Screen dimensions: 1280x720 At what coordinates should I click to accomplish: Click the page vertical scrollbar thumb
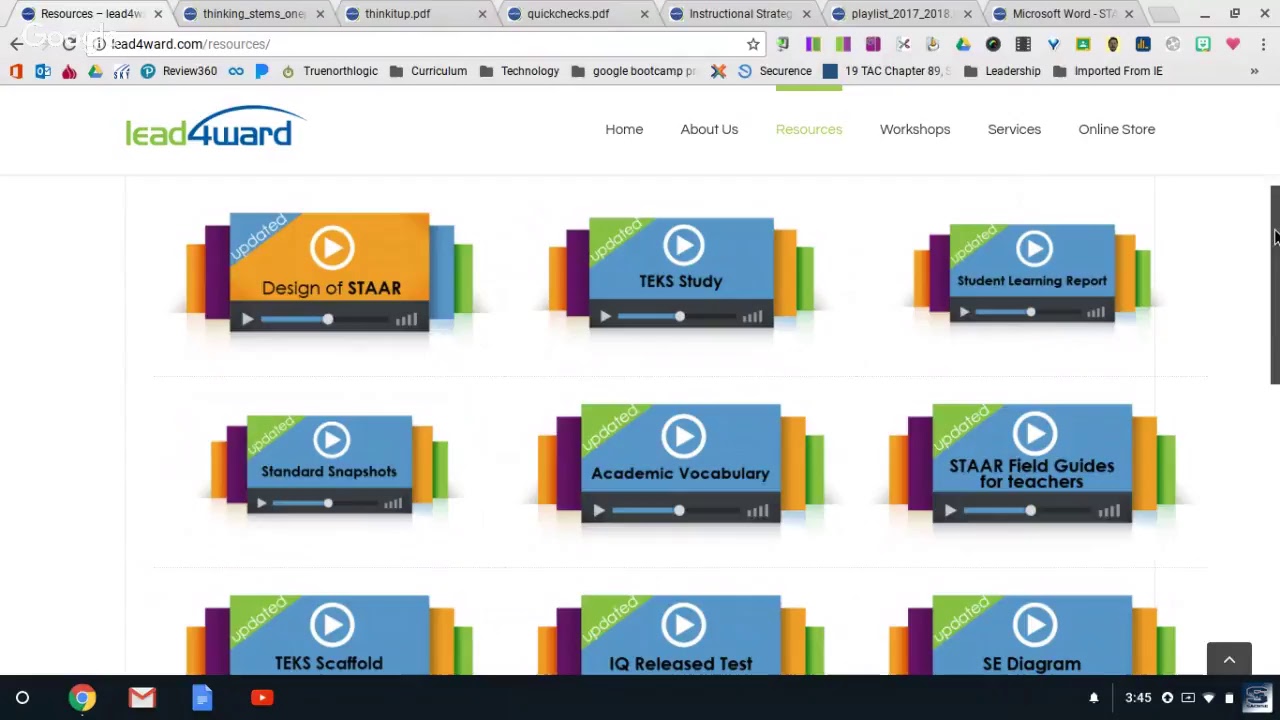click(x=1275, y=284)
